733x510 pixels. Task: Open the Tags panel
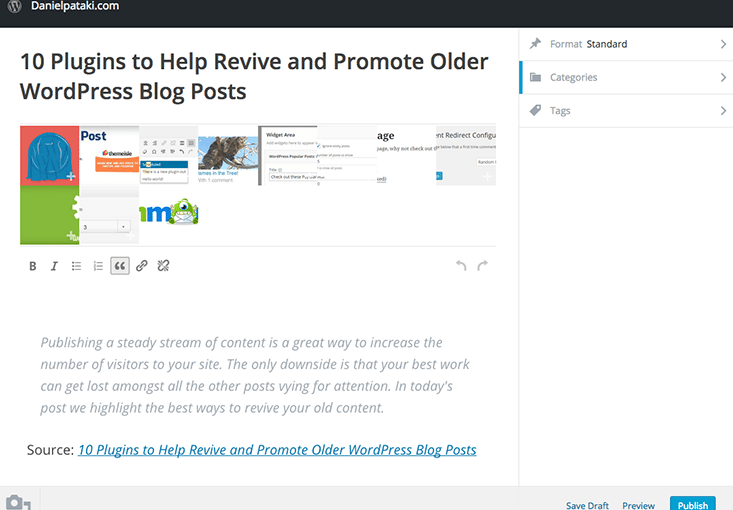(x=626, y=111)
